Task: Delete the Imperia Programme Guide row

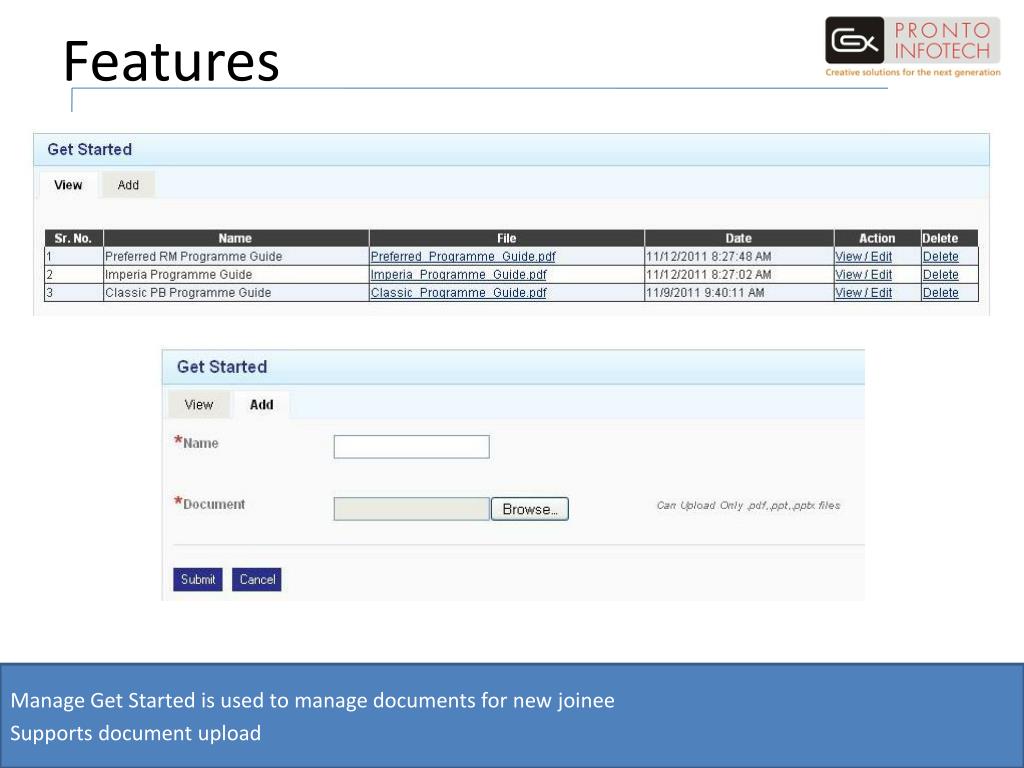Action: point(940,275)
